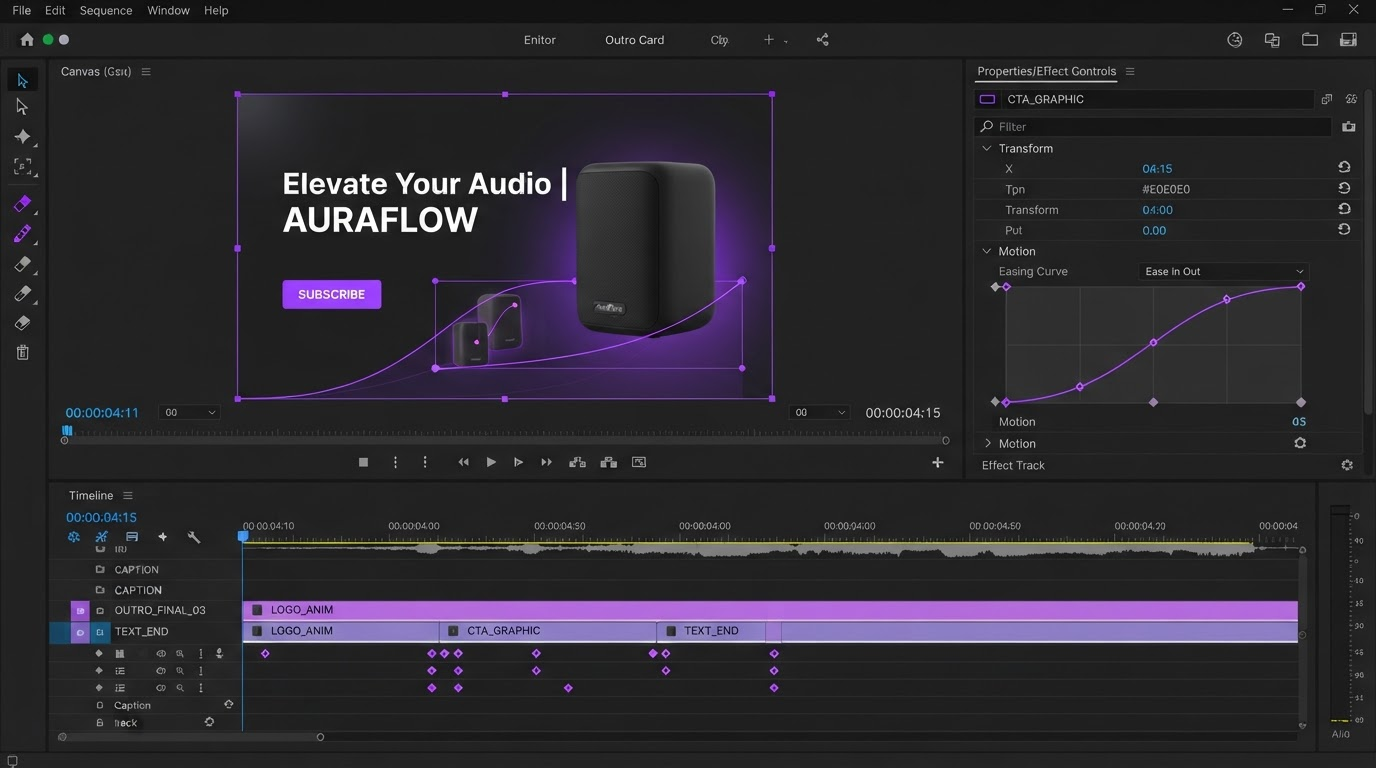Click the camera snapshot icon next to Filter
The height and width of the screenshot is (768, 1376).
click(1348, 127)
